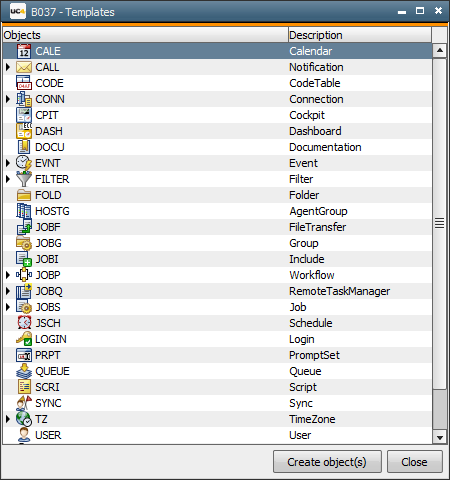Click the QUEUE object icon
This screenshot has height=480, width=450.
click(x=24, y=371)
